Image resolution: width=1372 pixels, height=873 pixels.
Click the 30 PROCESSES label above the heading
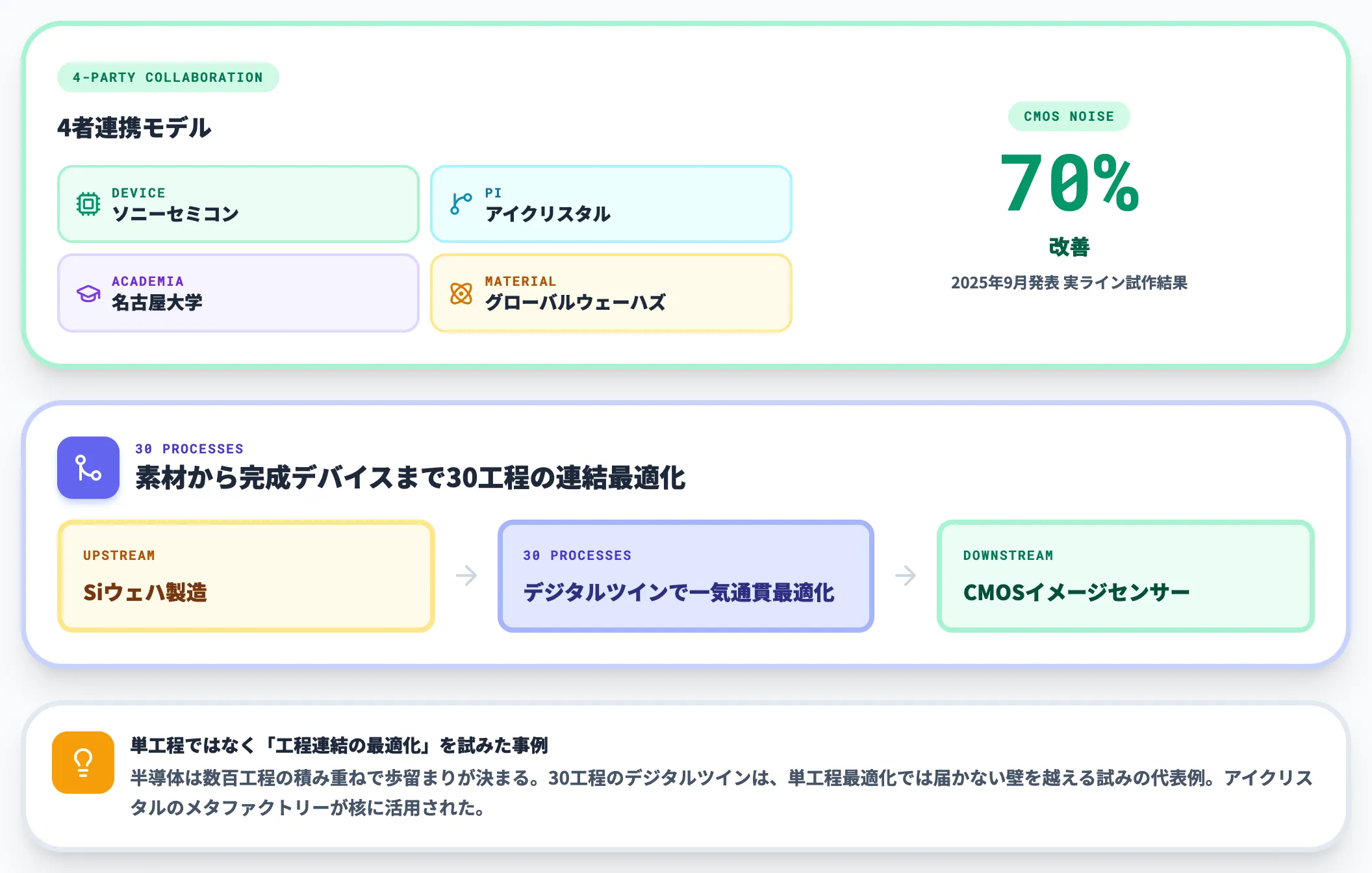pos(189,449)
